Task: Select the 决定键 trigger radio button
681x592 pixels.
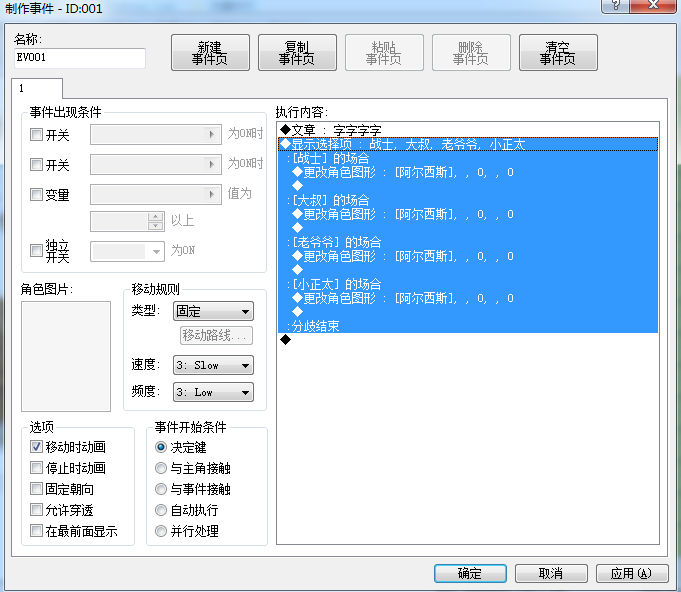Action: click(161, 447)
